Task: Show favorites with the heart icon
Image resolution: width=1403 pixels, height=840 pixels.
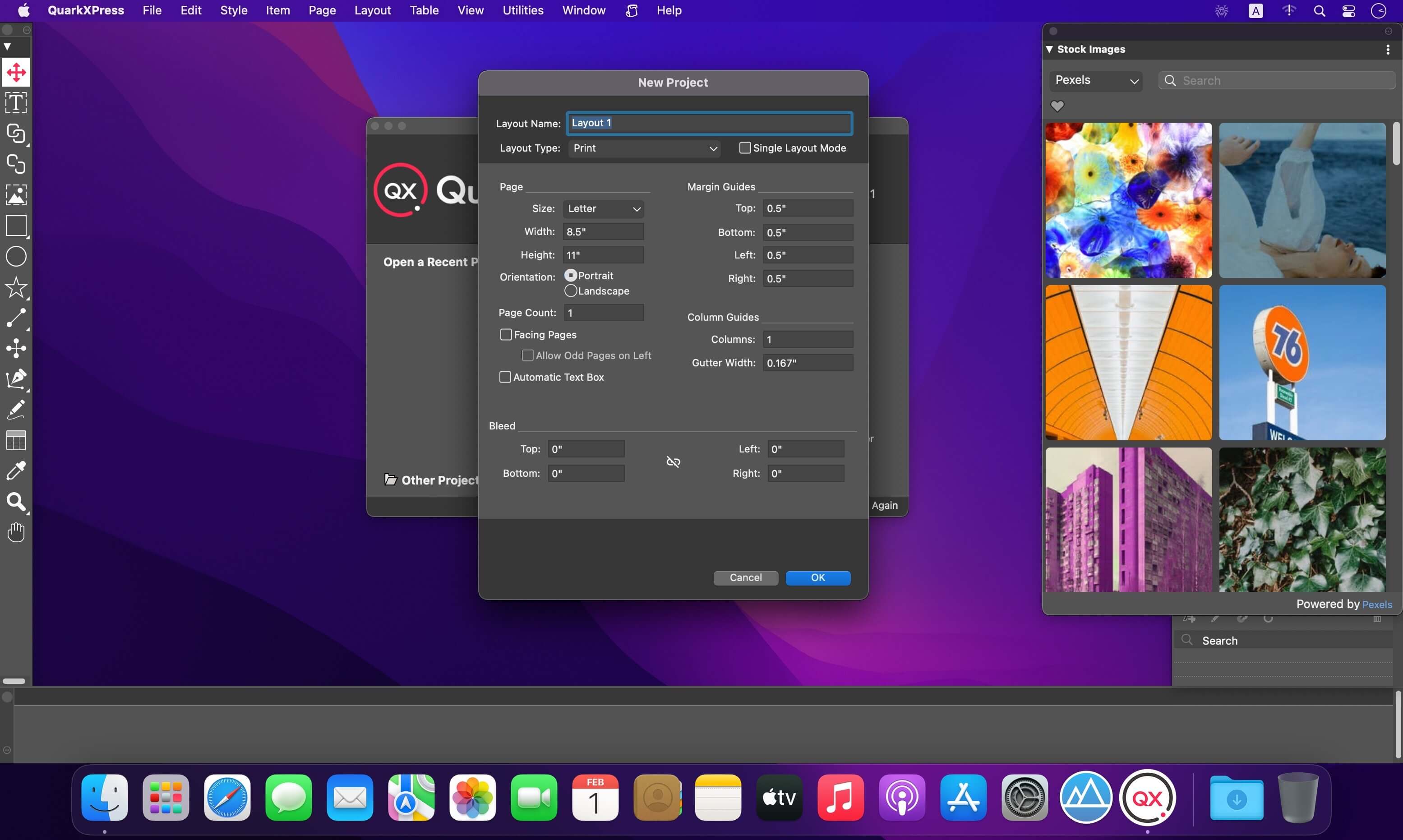Action: (x=1057, y=106)
